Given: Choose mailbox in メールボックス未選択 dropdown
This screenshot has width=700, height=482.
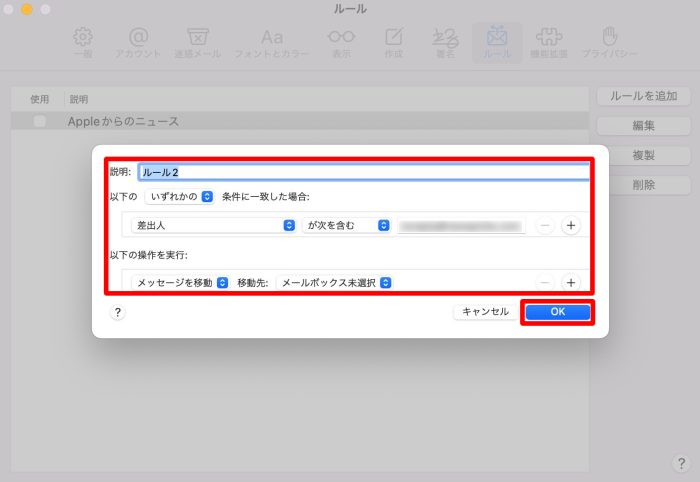Looking at the screenshot, I should 334,283.
